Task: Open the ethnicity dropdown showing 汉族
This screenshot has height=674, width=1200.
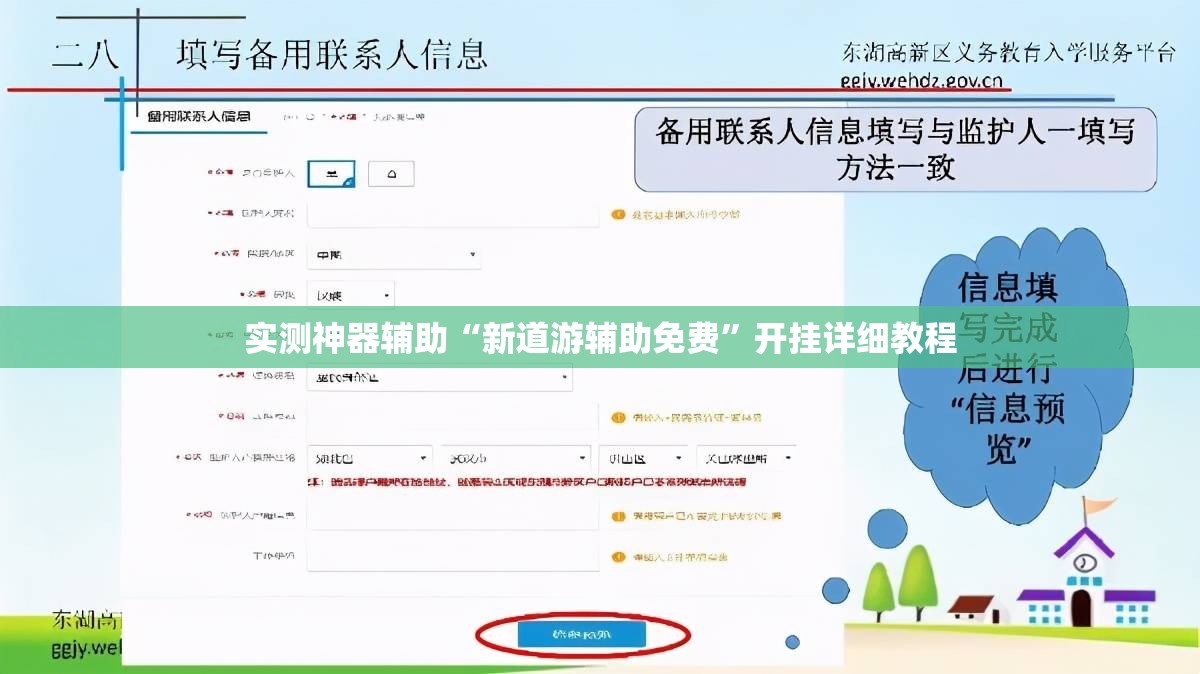Action: [x=351, y=295]
